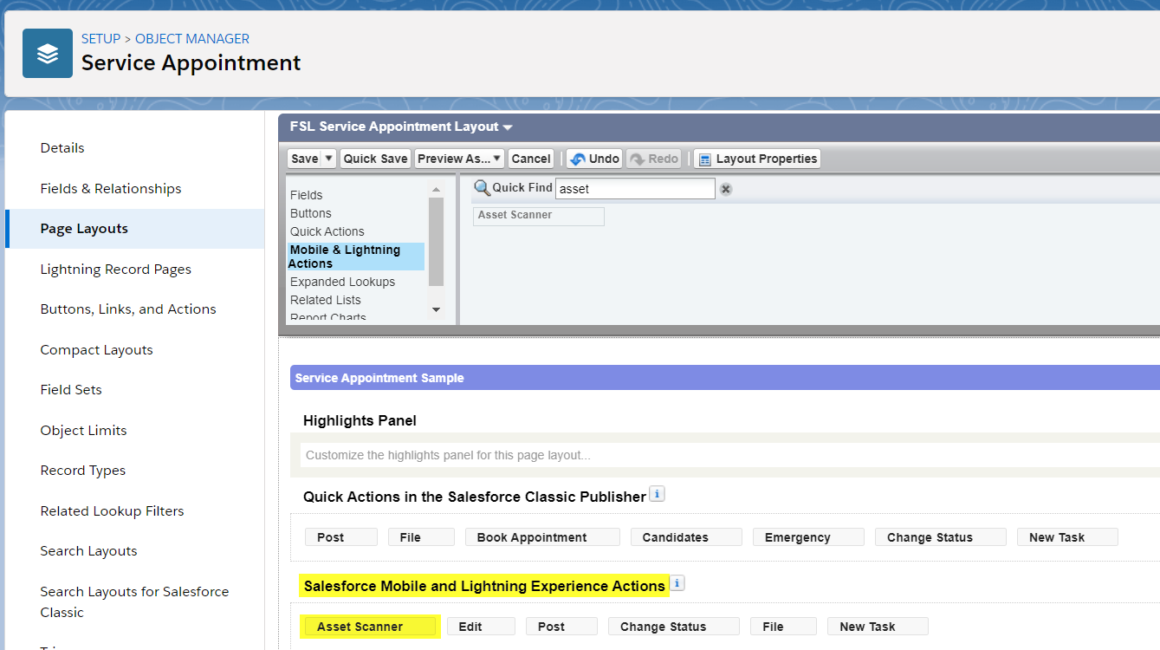Click the Service Appointment object stack icon

coord(47,51)
